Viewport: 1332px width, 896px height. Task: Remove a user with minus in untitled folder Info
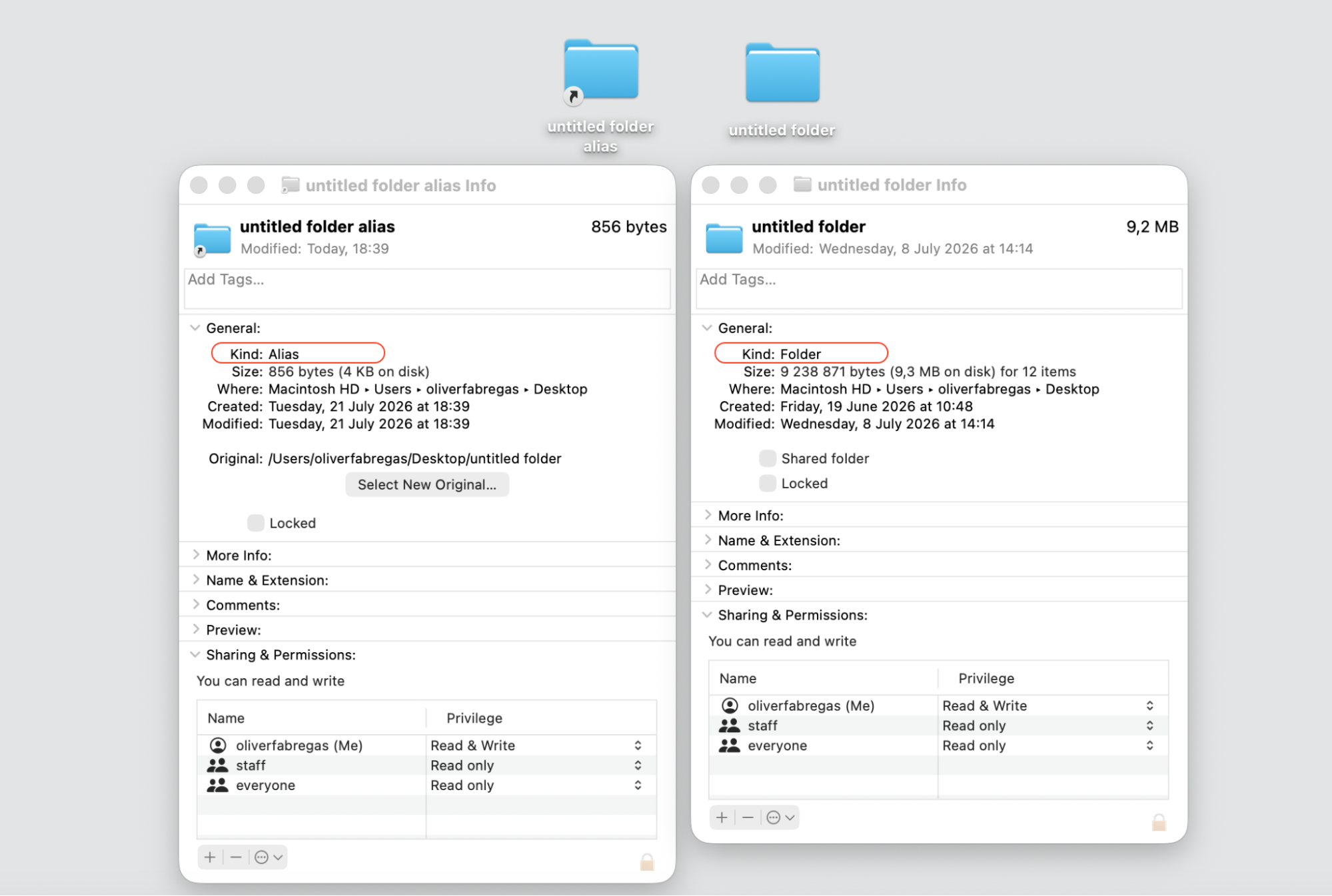pos(748,817)
